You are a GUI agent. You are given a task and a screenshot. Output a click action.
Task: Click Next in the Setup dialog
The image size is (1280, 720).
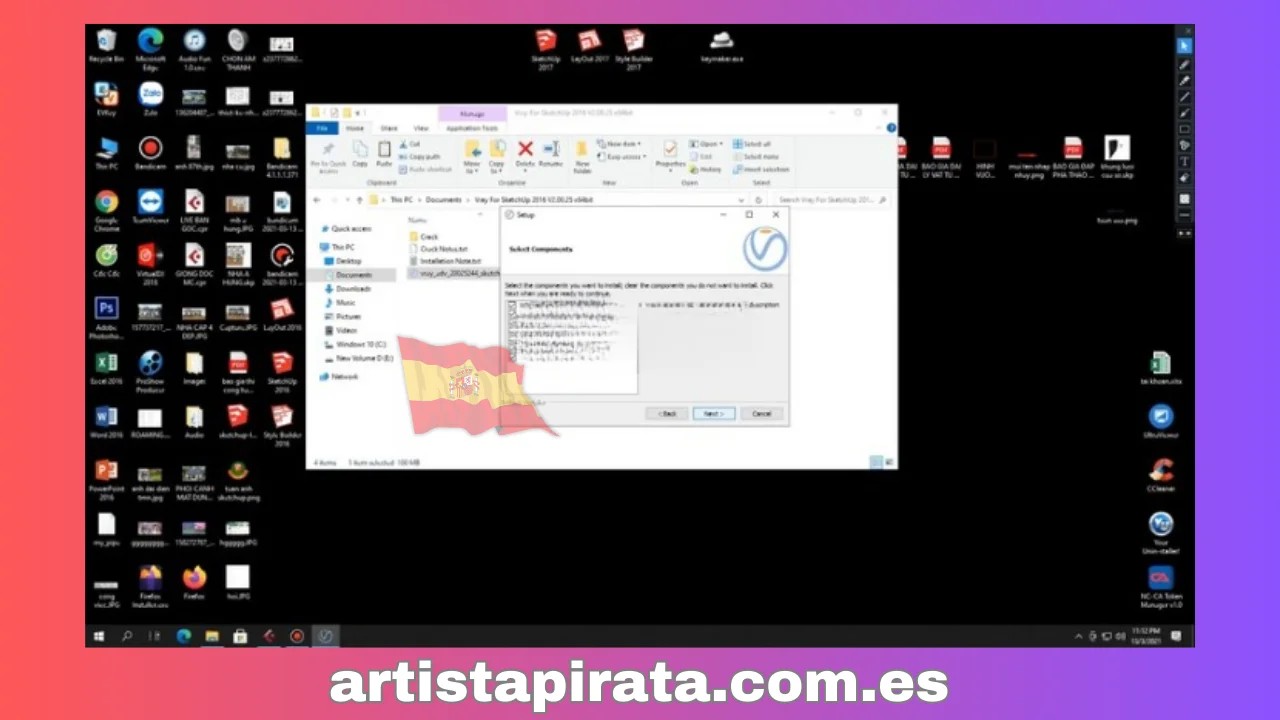(713, 413)
